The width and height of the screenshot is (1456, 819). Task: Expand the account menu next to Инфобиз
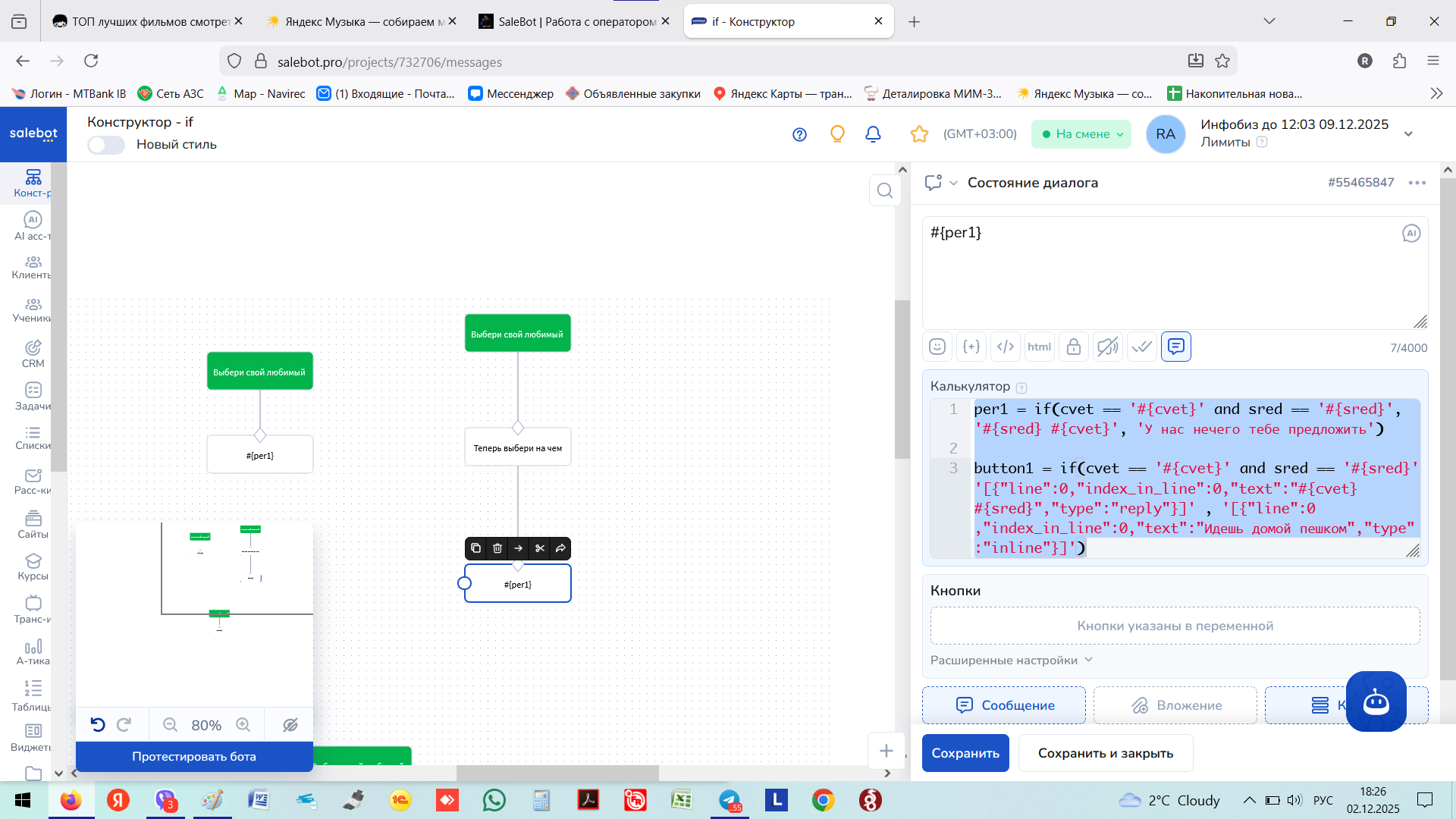[x=1408, y=134]
